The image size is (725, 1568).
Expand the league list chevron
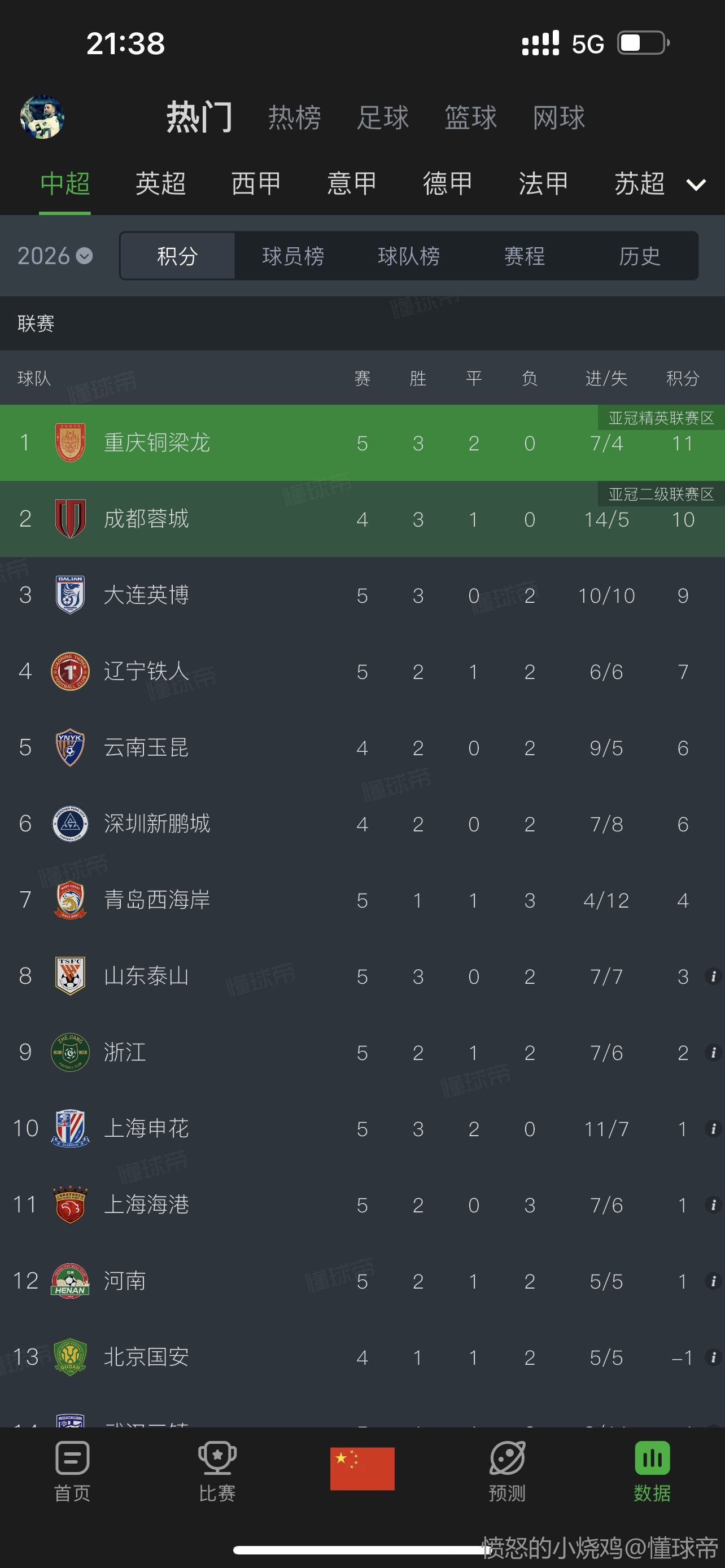696,185
